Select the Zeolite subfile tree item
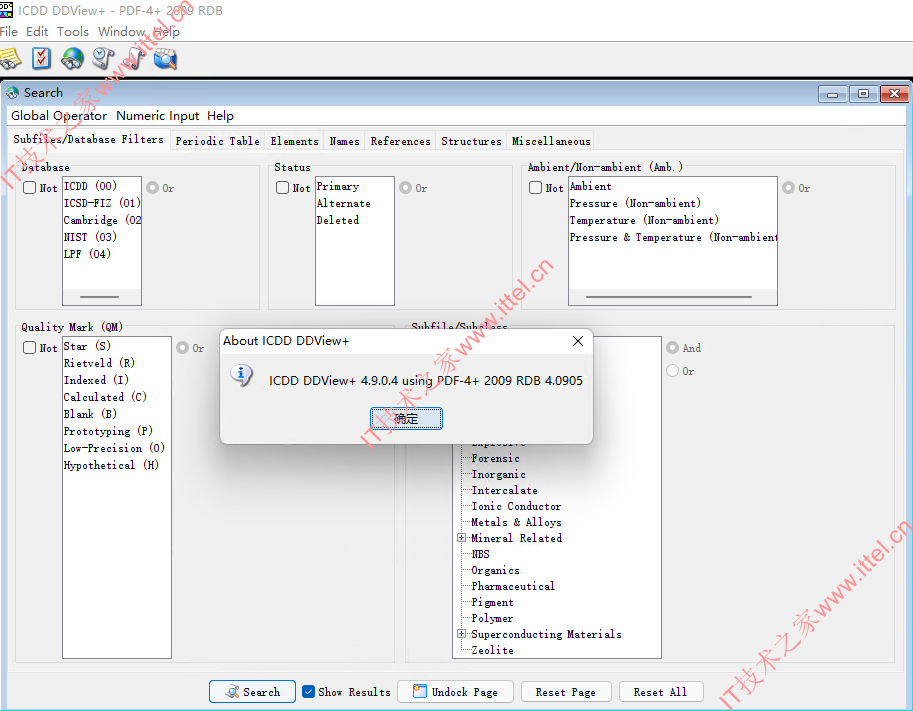Screen dimensions: 913x711 tap(493, 650)
